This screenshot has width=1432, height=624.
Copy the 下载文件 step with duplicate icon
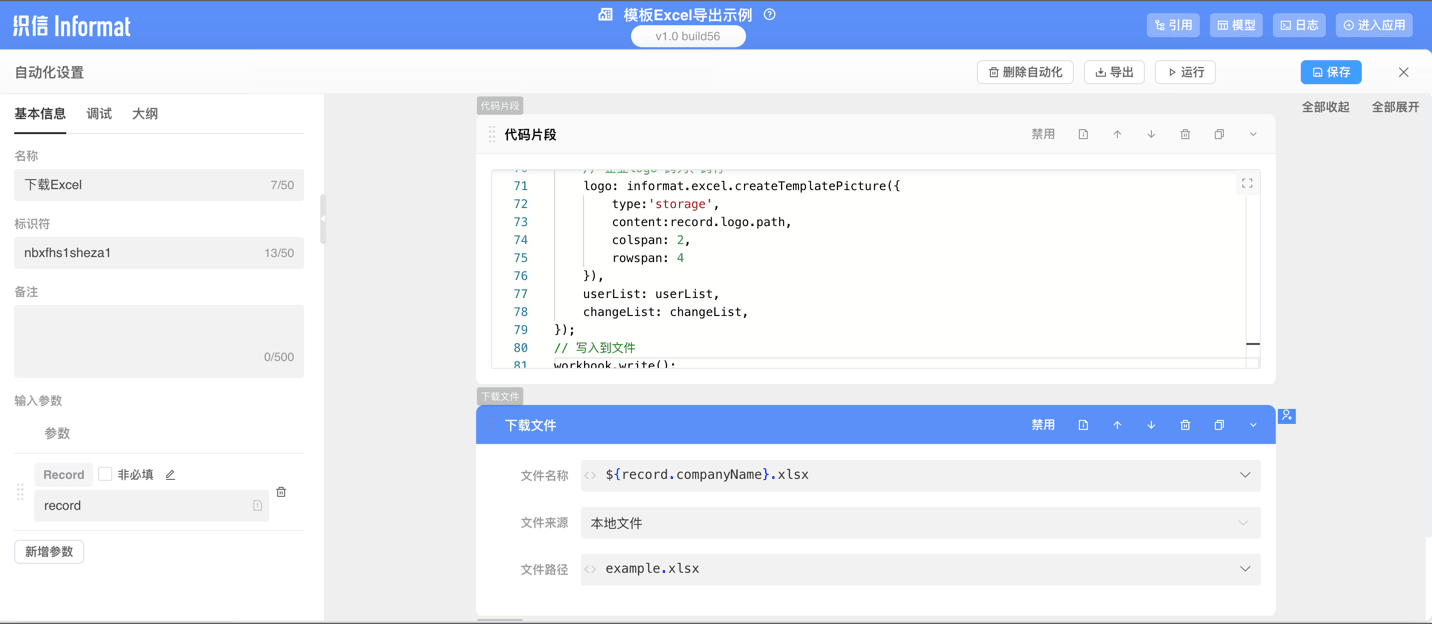(1219, 425)
